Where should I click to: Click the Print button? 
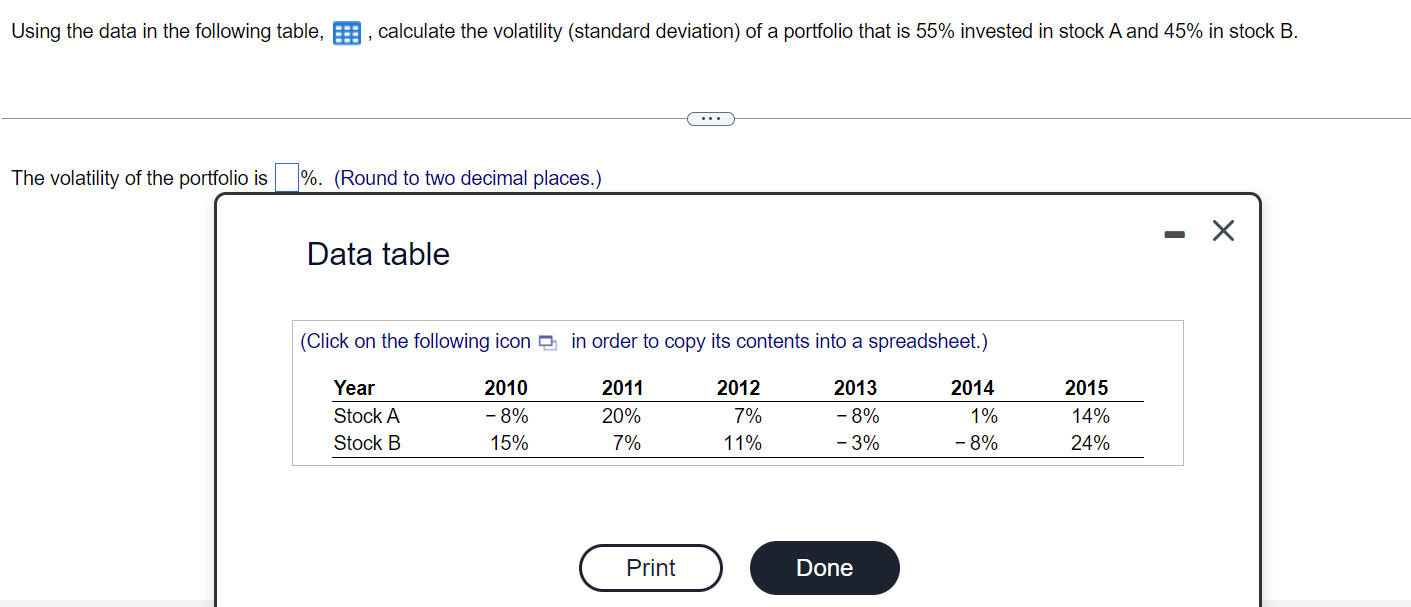tap(650, 568)
